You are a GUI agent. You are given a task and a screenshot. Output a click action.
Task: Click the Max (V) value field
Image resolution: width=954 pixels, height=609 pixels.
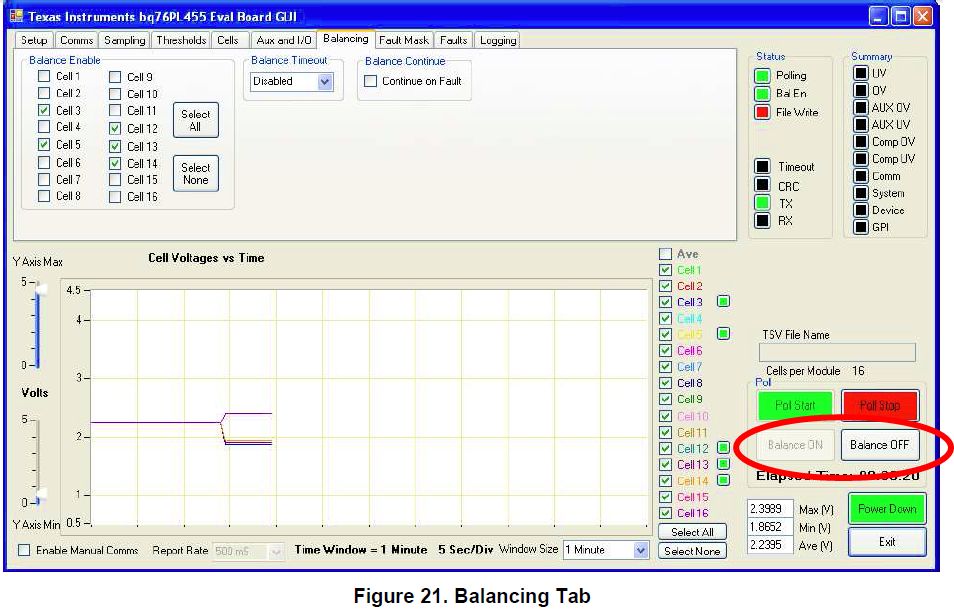pos(770,509)
